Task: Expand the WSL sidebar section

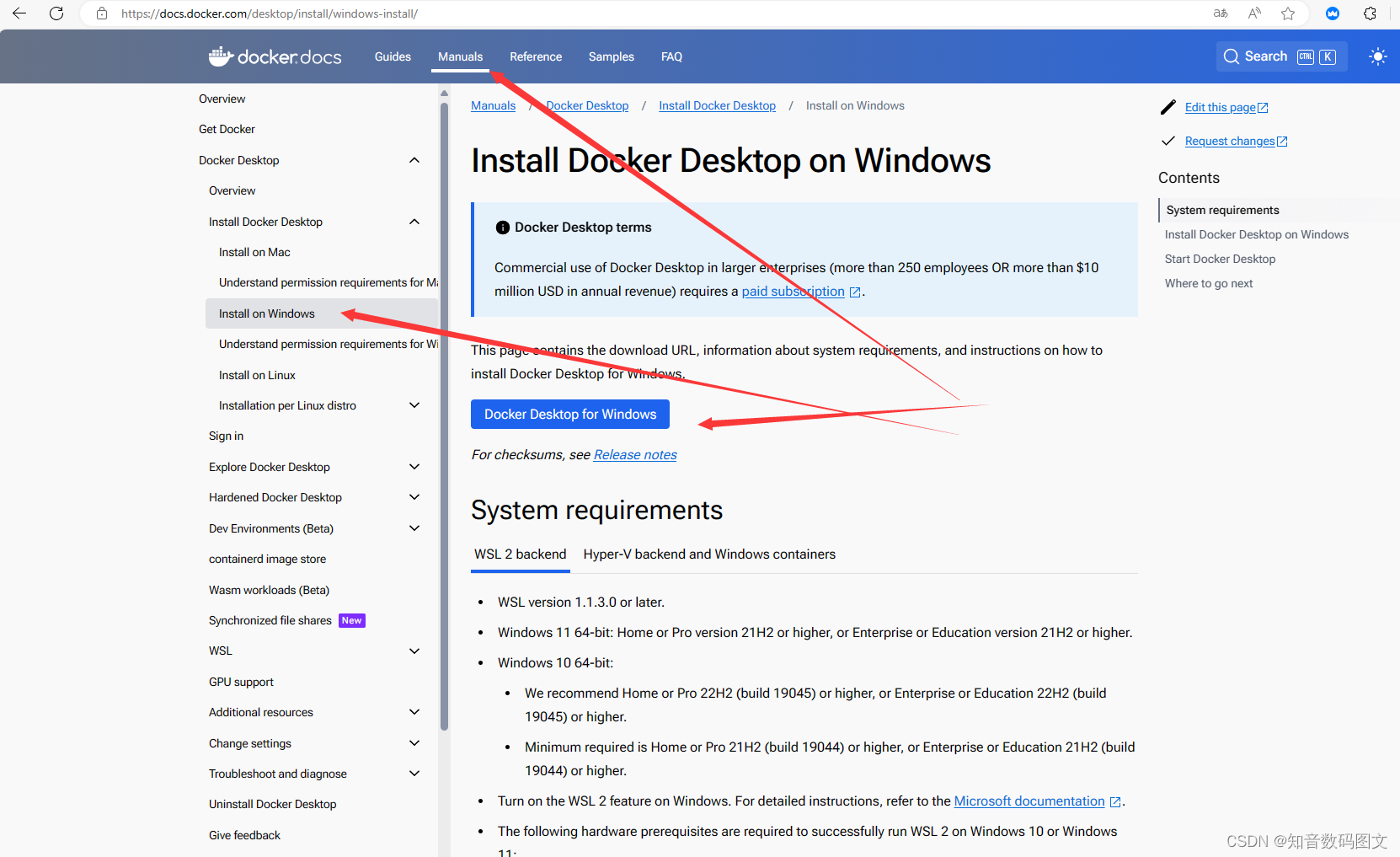Action: click(x=414, y=651)
